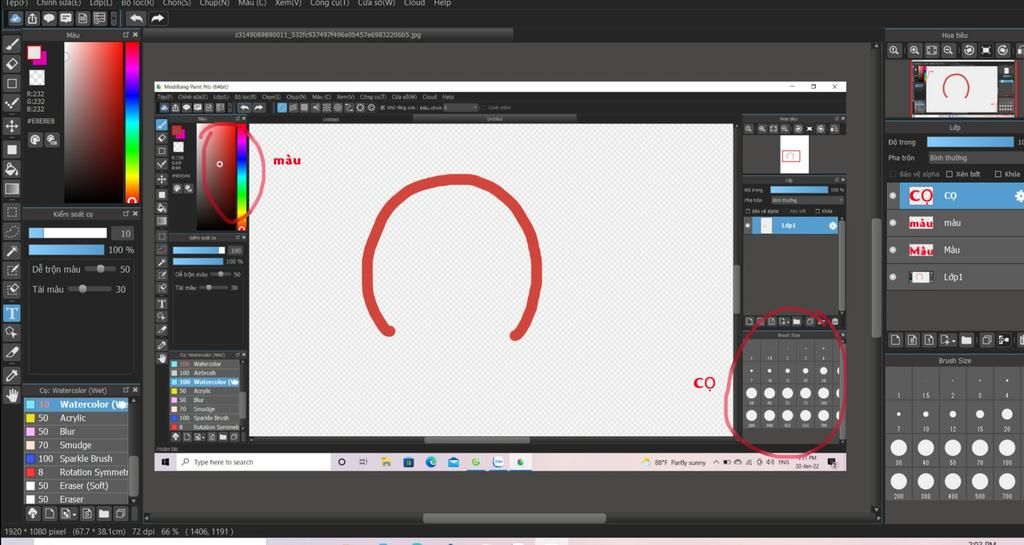Click the layer folder icon below the layer list

[x=967, y=340]
